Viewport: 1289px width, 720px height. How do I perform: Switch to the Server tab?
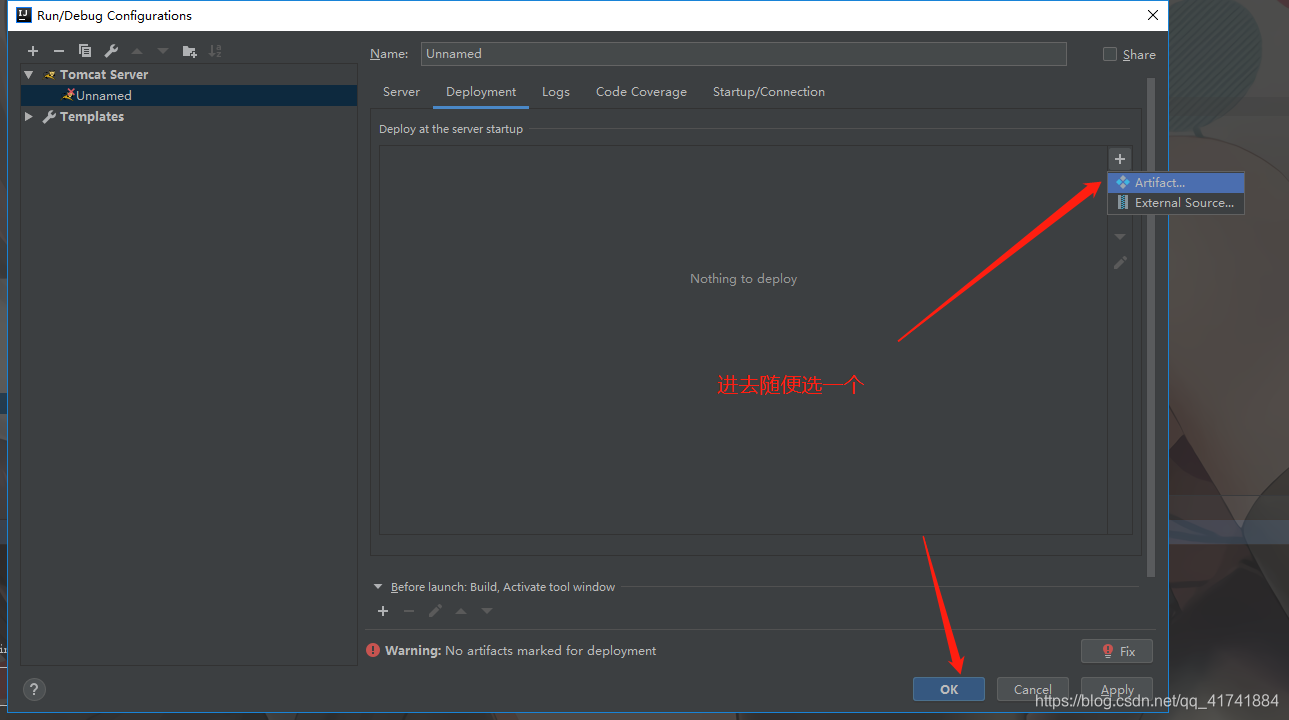point(401,92)
